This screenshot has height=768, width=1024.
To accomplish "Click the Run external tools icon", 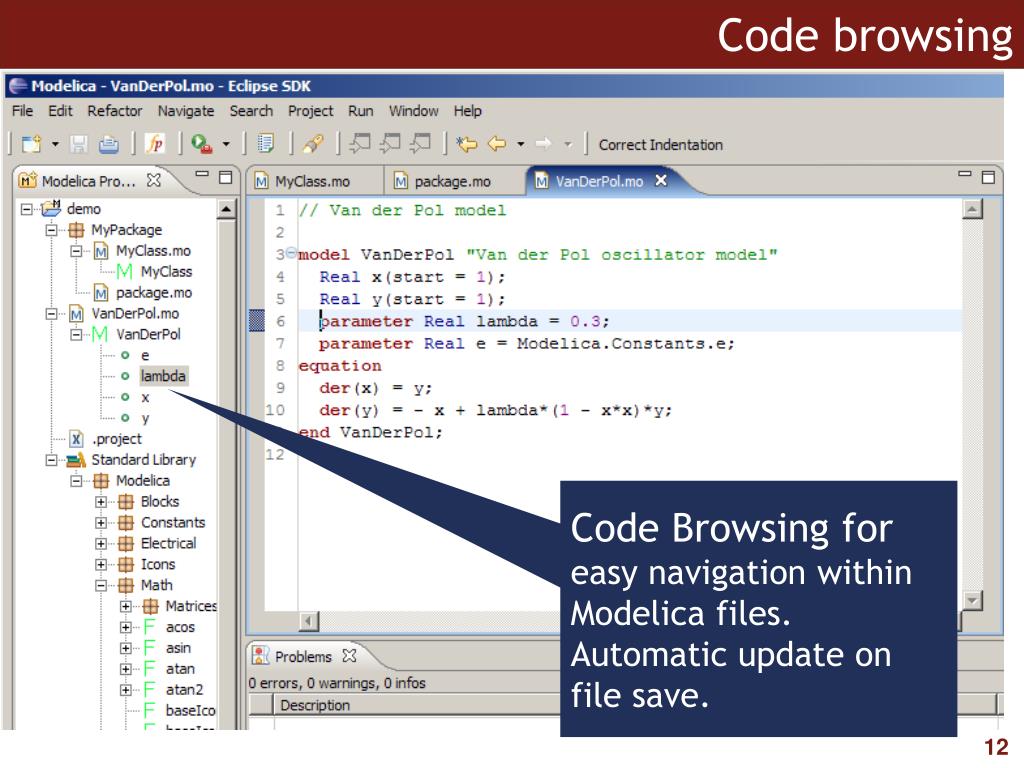I will pyautogui.click(x=201, y=144).
